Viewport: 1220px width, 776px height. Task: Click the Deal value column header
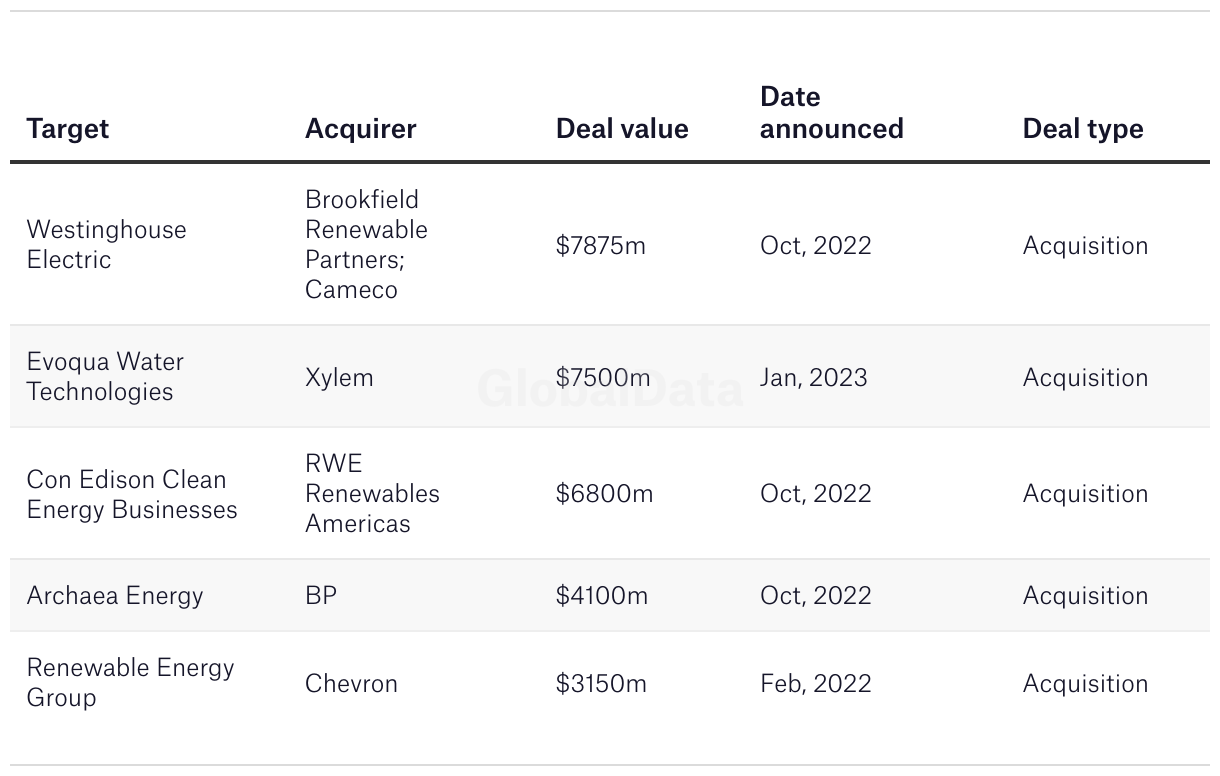pyautogui.click(x=622, y=129)
